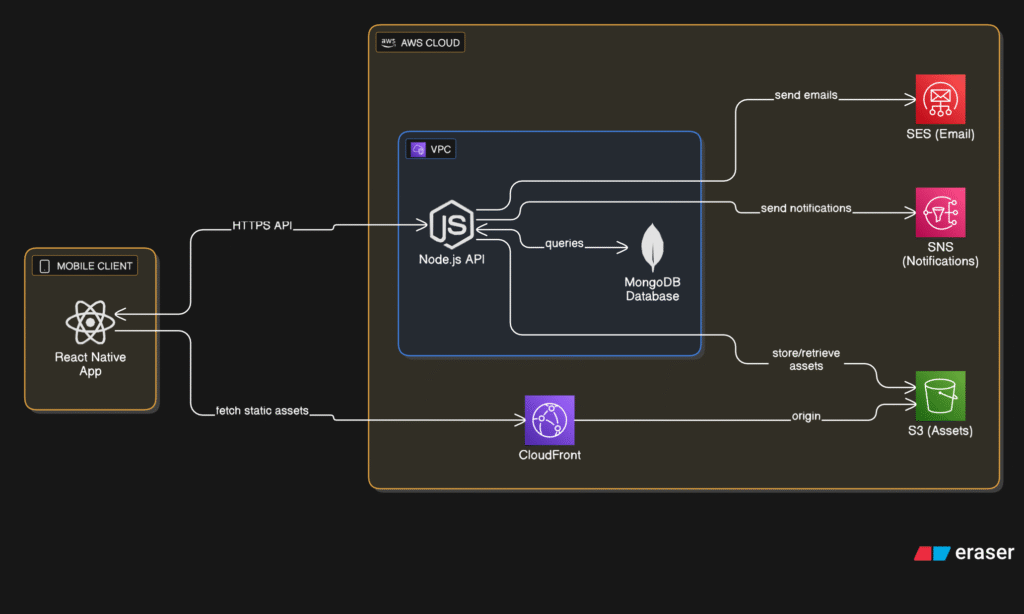Viewport: 1024px width, 614px height.
Task: Click the 'CloudFront' node caption
Action: coord(549,455)
